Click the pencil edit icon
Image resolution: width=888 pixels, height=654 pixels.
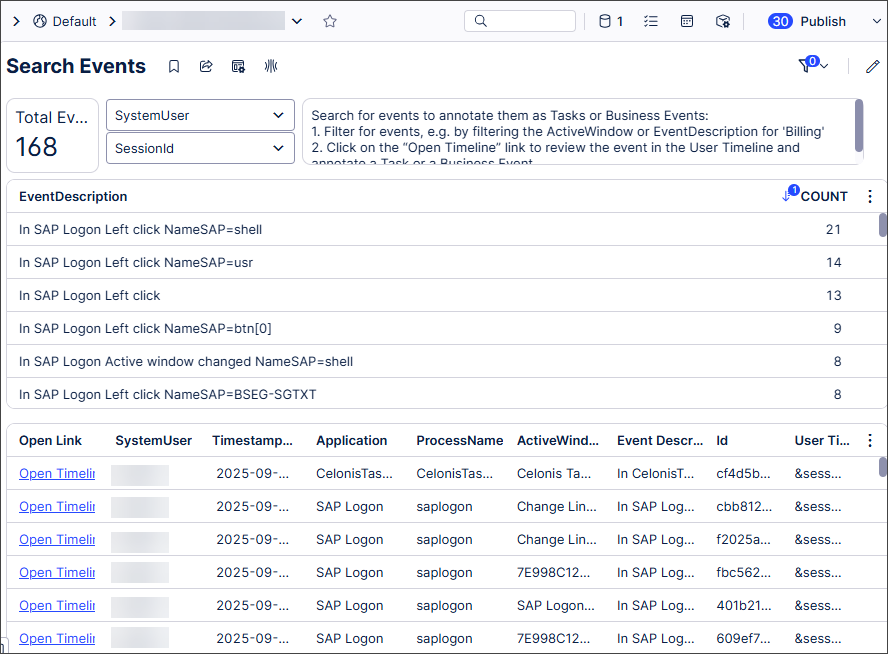[872, 67]
